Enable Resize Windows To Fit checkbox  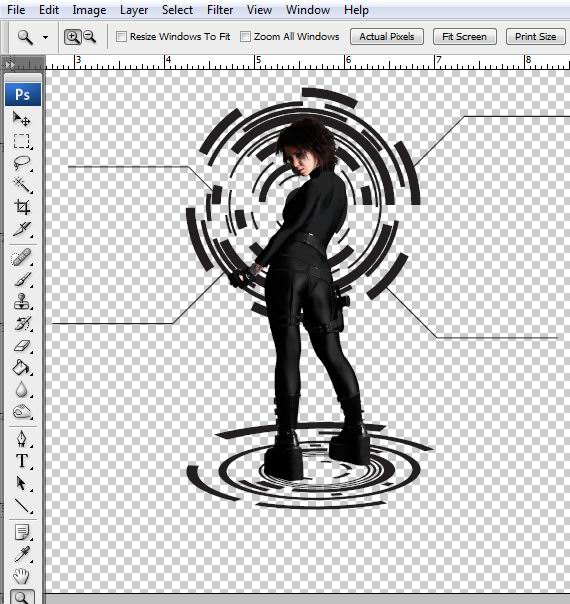pos(121,37)
